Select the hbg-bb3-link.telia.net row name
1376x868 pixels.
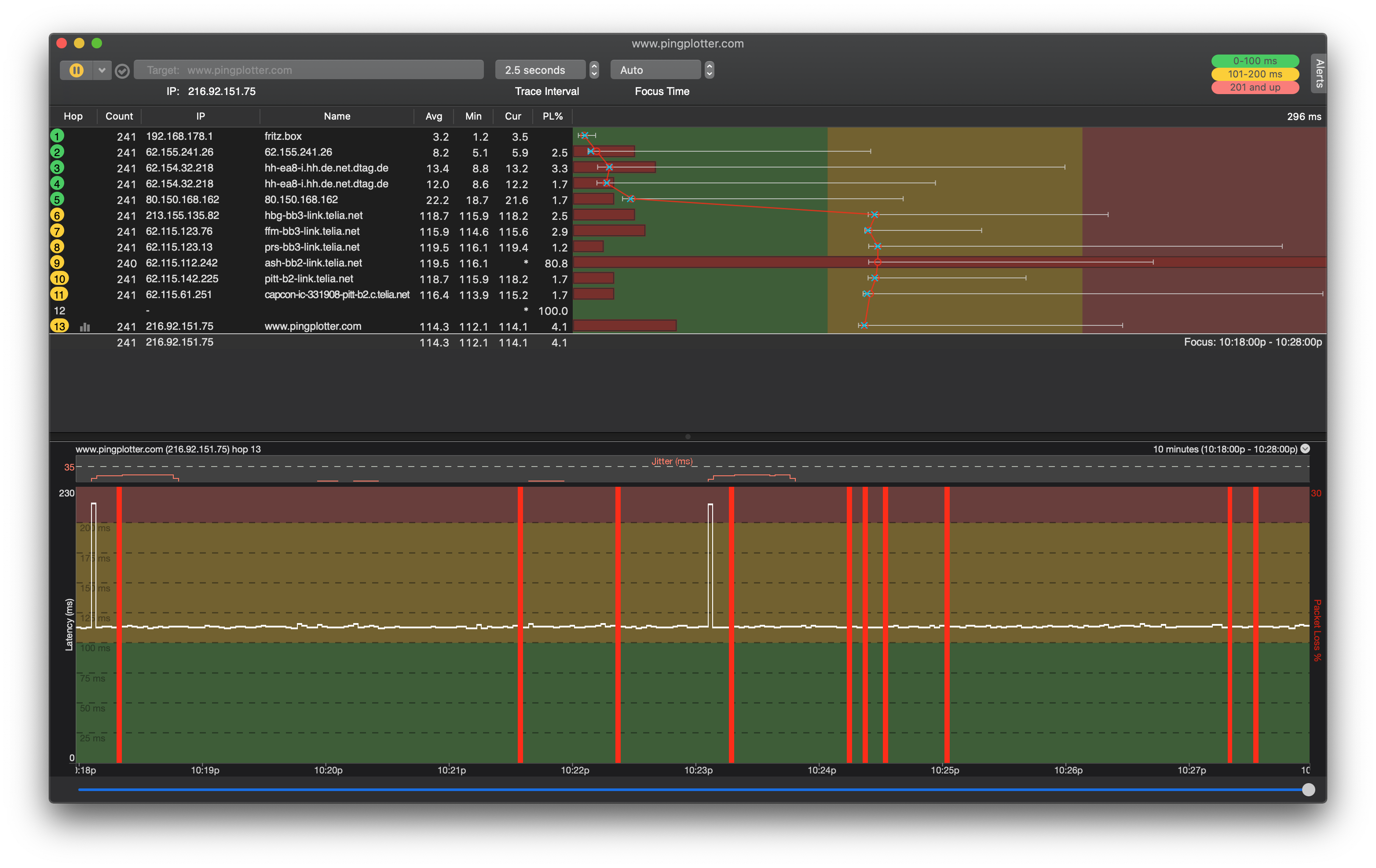coord(313,215)
